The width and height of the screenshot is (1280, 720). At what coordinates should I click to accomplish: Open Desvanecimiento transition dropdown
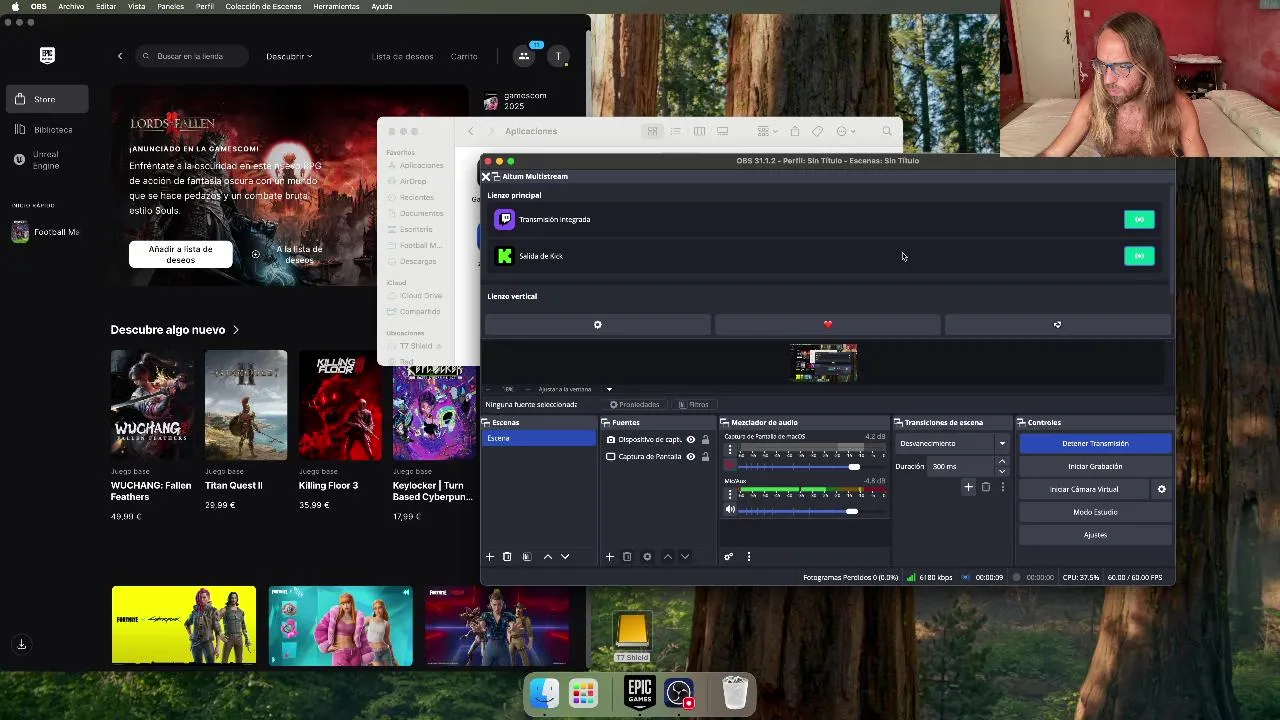tap(953, 443)
